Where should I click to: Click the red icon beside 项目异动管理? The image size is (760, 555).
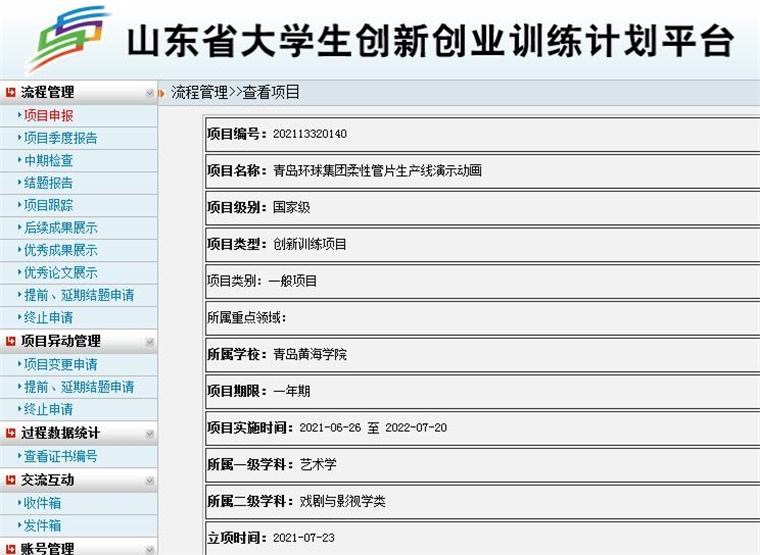(x=11, y=341)
